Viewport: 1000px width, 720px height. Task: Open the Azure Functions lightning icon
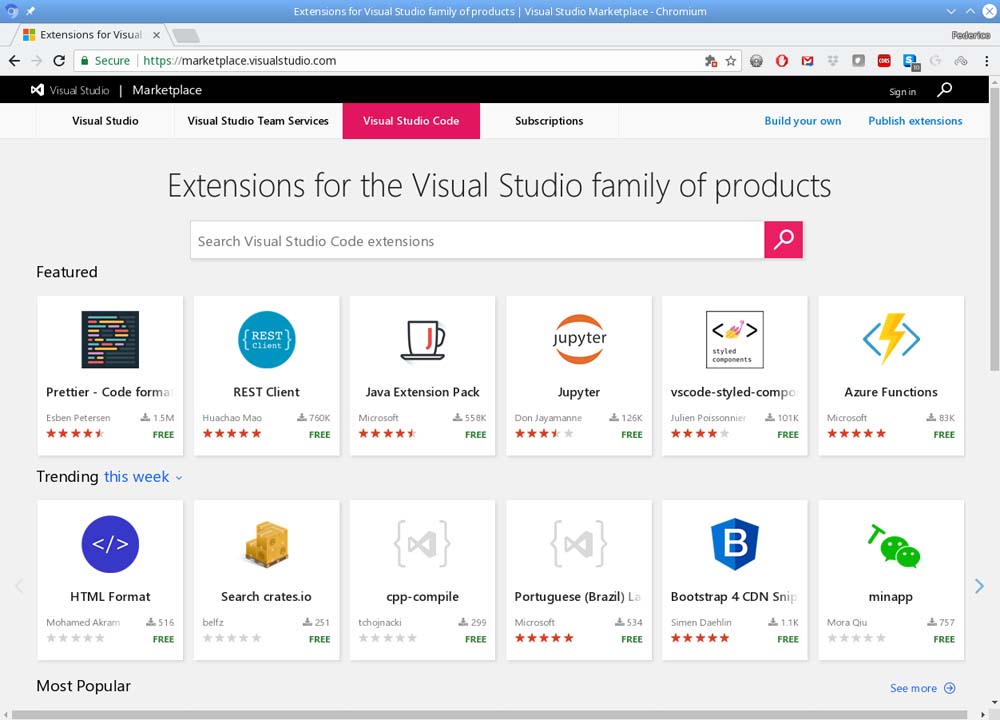(x=891, y=340)
